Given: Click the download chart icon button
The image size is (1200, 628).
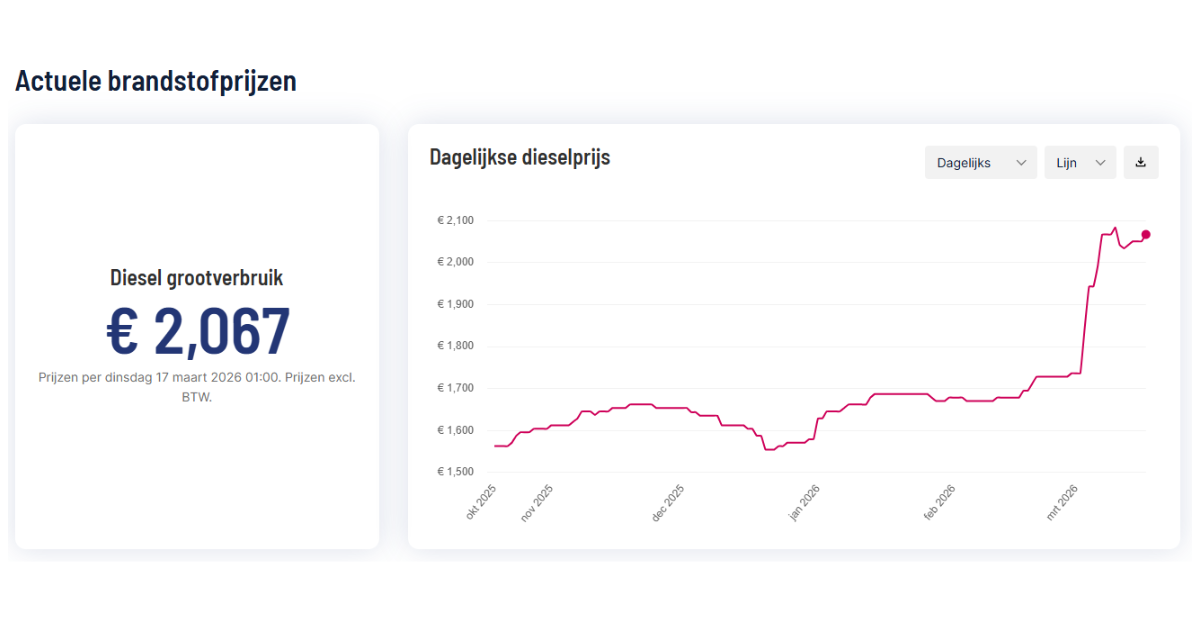Looking at the screenshot, I should [1141, 163].
